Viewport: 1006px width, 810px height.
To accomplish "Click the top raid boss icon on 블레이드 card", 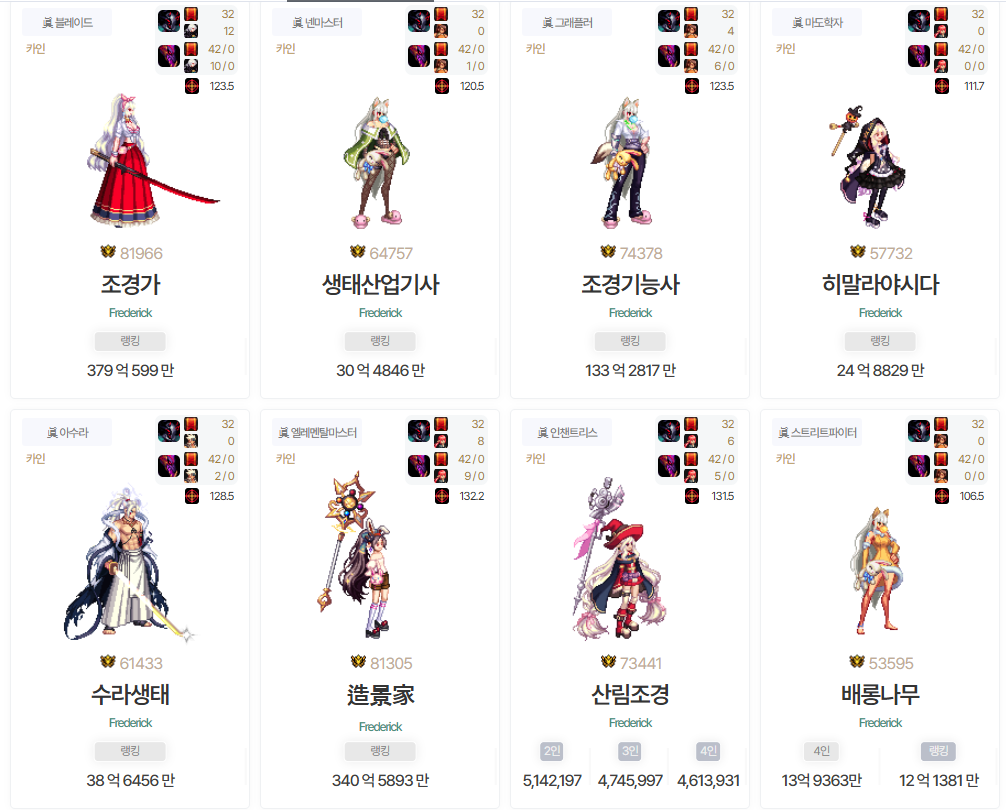I will tap(169, 21).
